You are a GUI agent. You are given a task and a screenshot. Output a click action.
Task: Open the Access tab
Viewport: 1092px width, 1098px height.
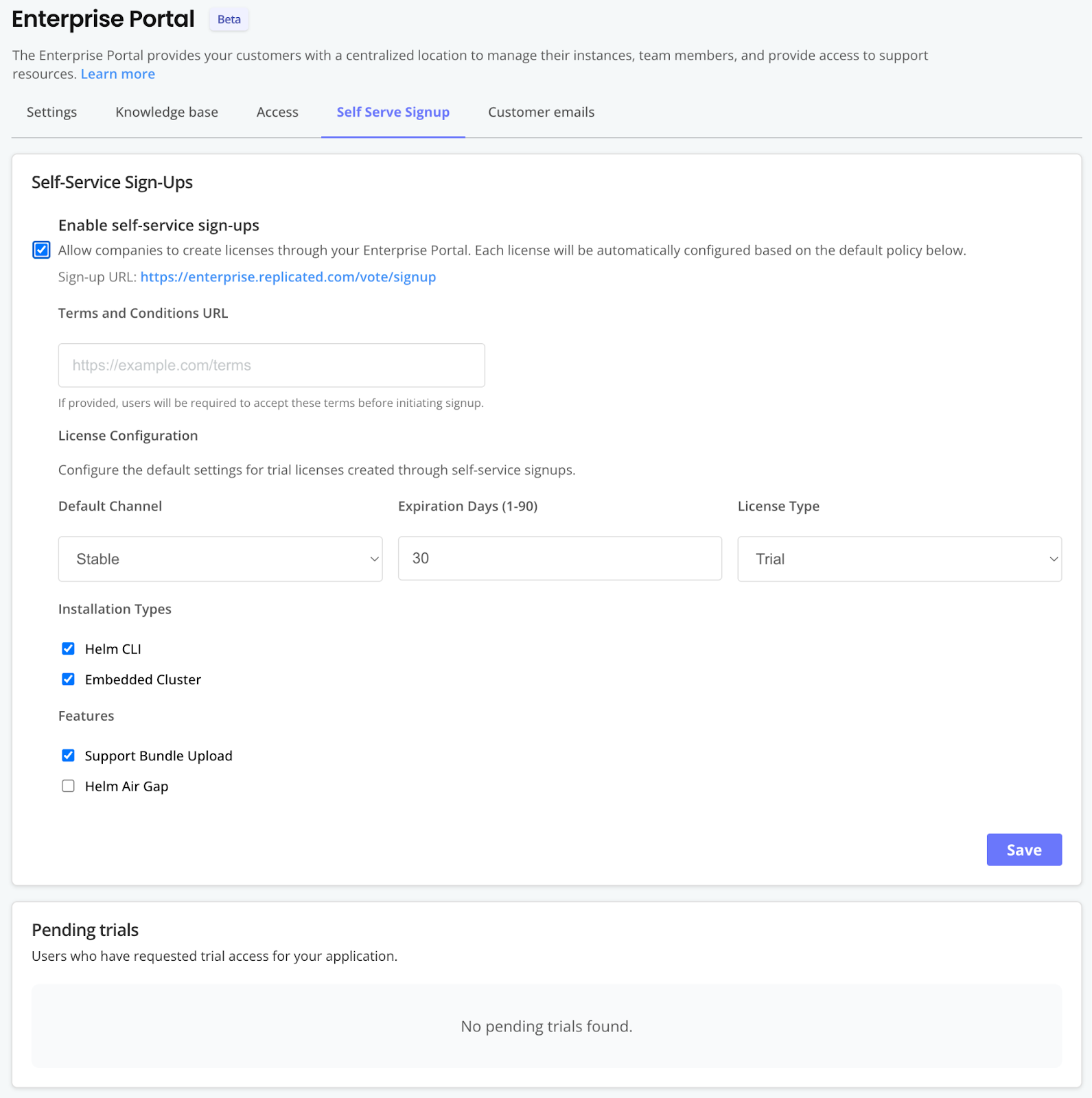click(277, 112)
